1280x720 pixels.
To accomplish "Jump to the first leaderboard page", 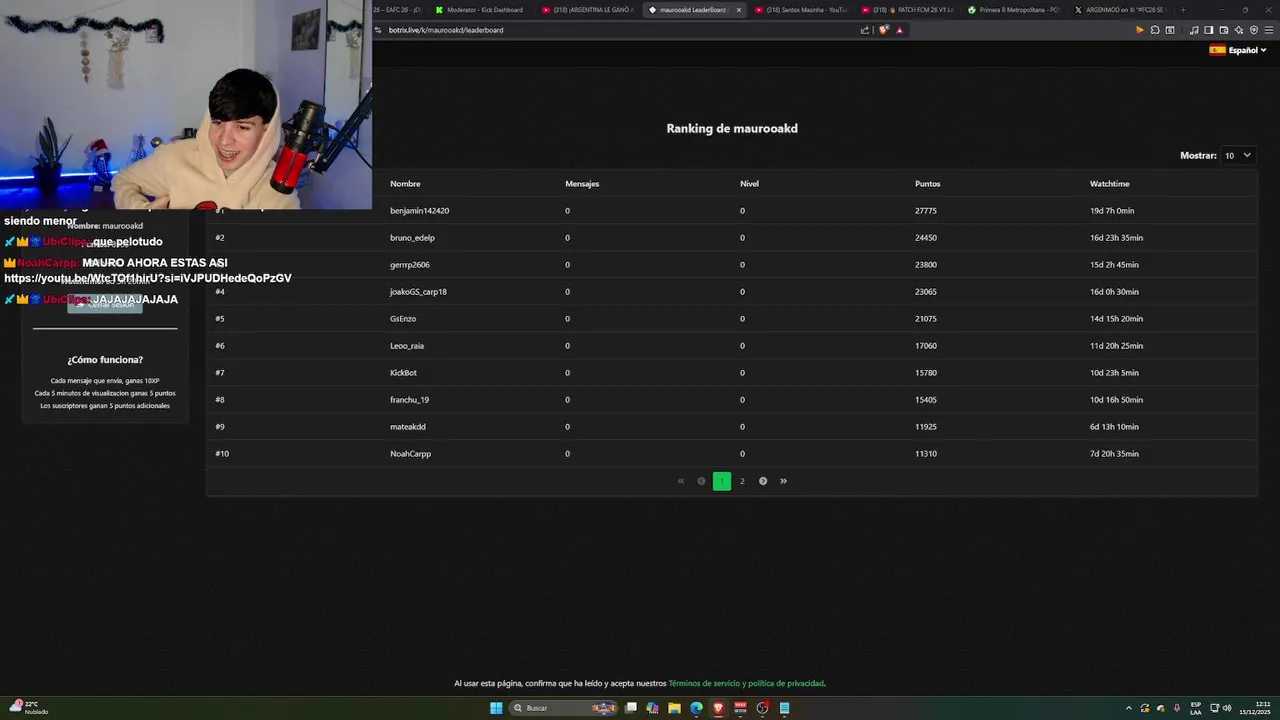I will pyautogui.click(x=681, y=481).
